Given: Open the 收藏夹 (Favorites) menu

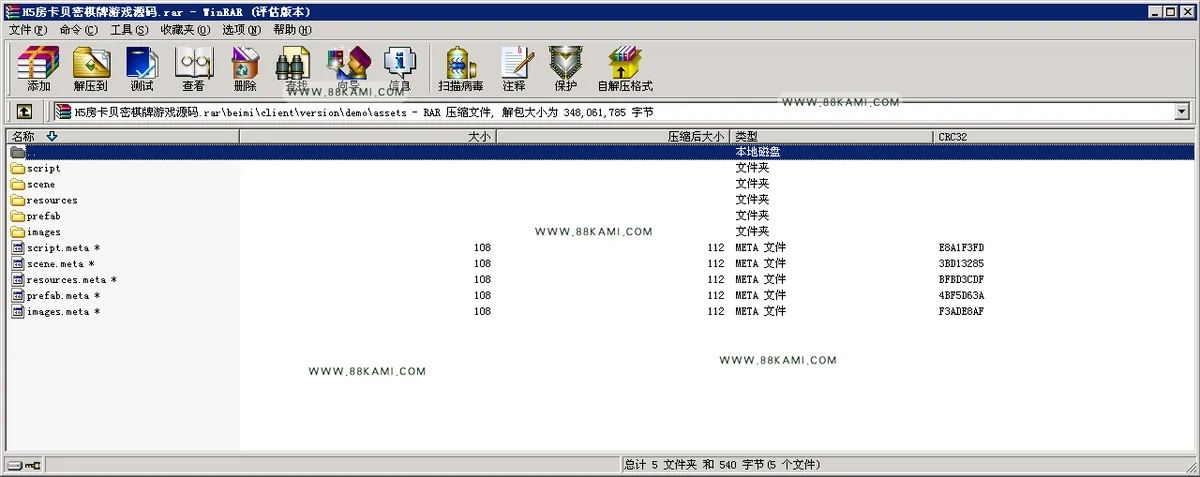Looking at the screenshot, I should [185, 30].
